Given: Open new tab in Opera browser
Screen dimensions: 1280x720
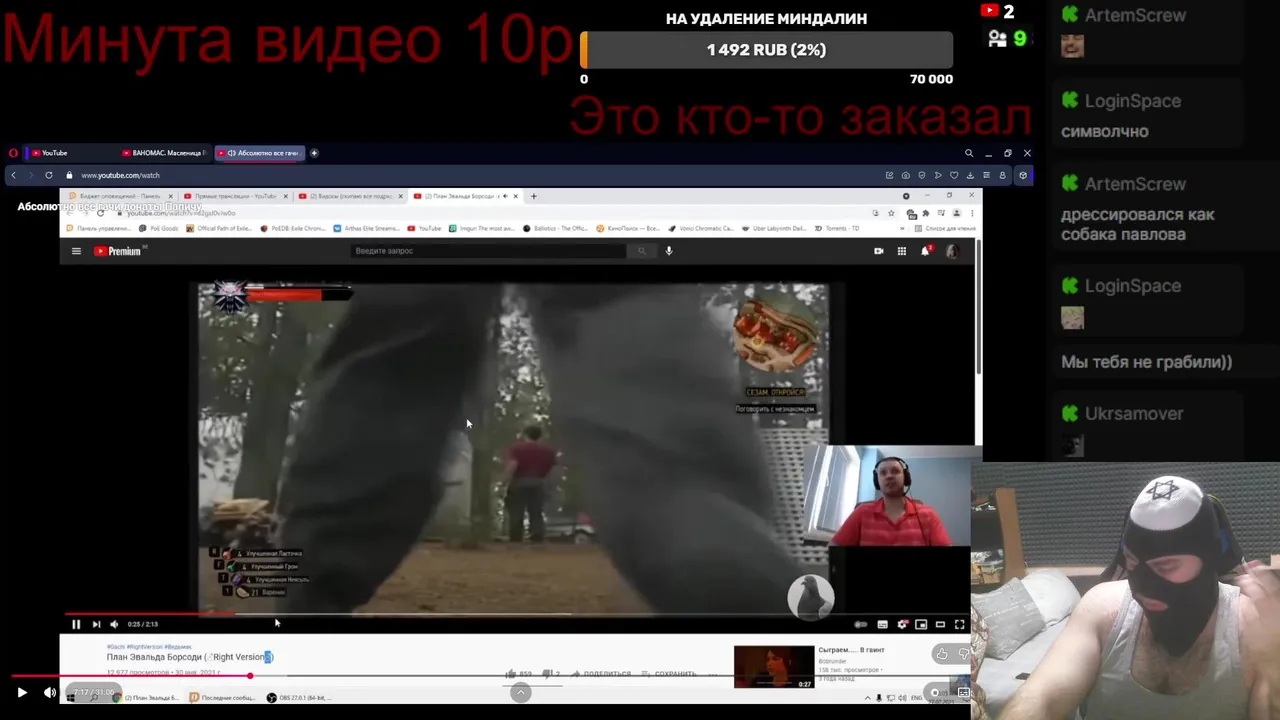Looking at the screenshot, I should click(x=314, y=153).
